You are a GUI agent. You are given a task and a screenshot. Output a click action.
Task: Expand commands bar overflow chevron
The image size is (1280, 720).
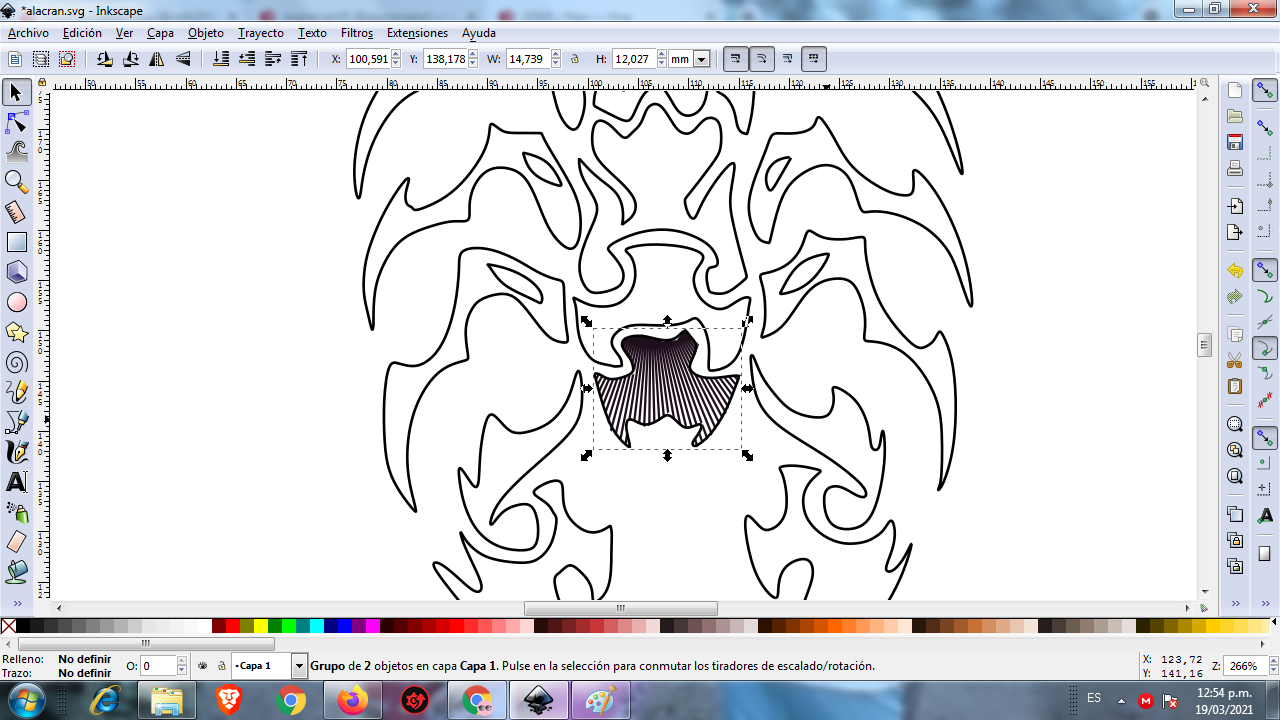click(1235, 603)
